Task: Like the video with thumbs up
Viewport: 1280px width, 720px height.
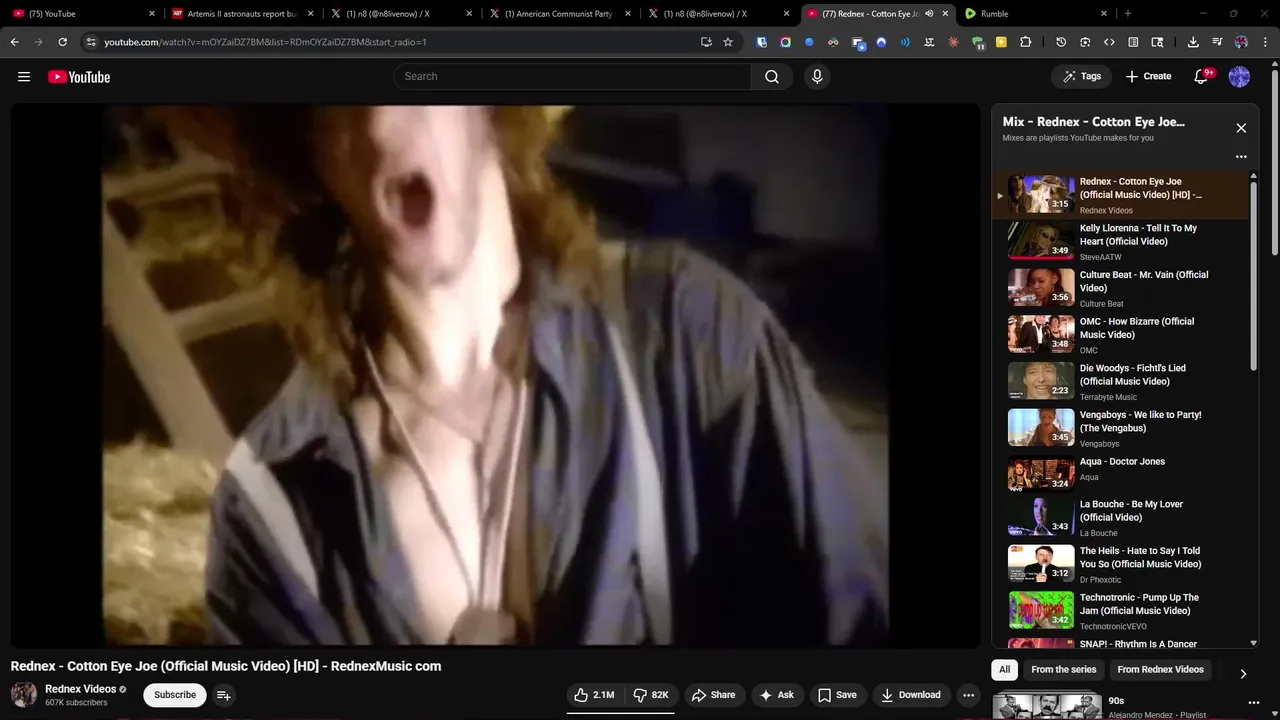Action: [594, 695]
